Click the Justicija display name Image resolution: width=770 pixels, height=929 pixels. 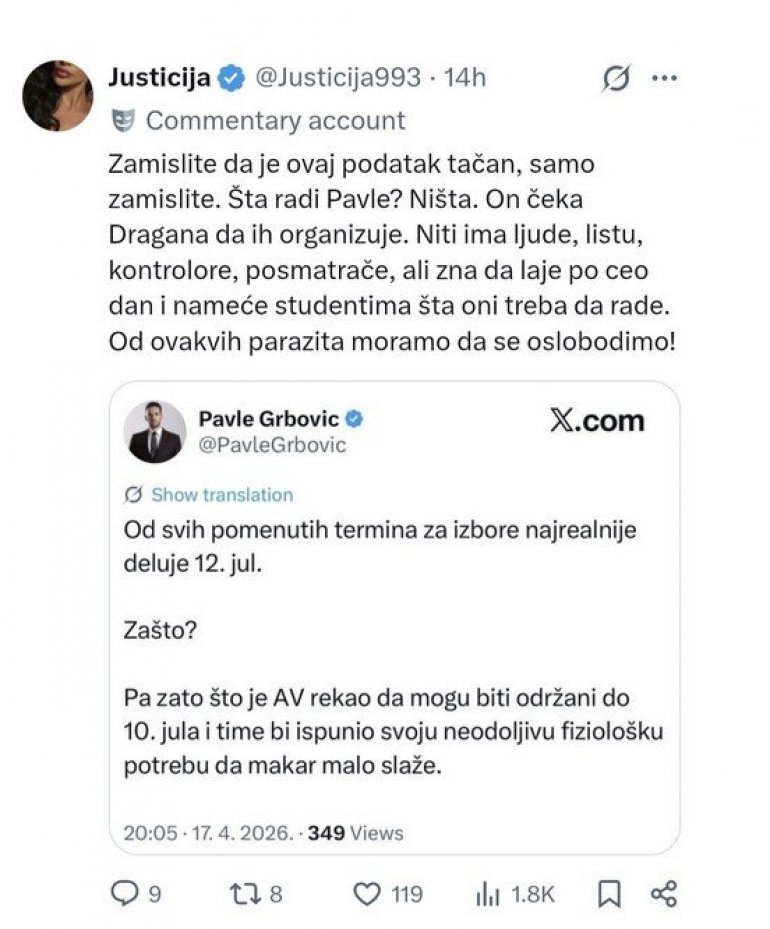pyautogui.click(x=159, y=78)
